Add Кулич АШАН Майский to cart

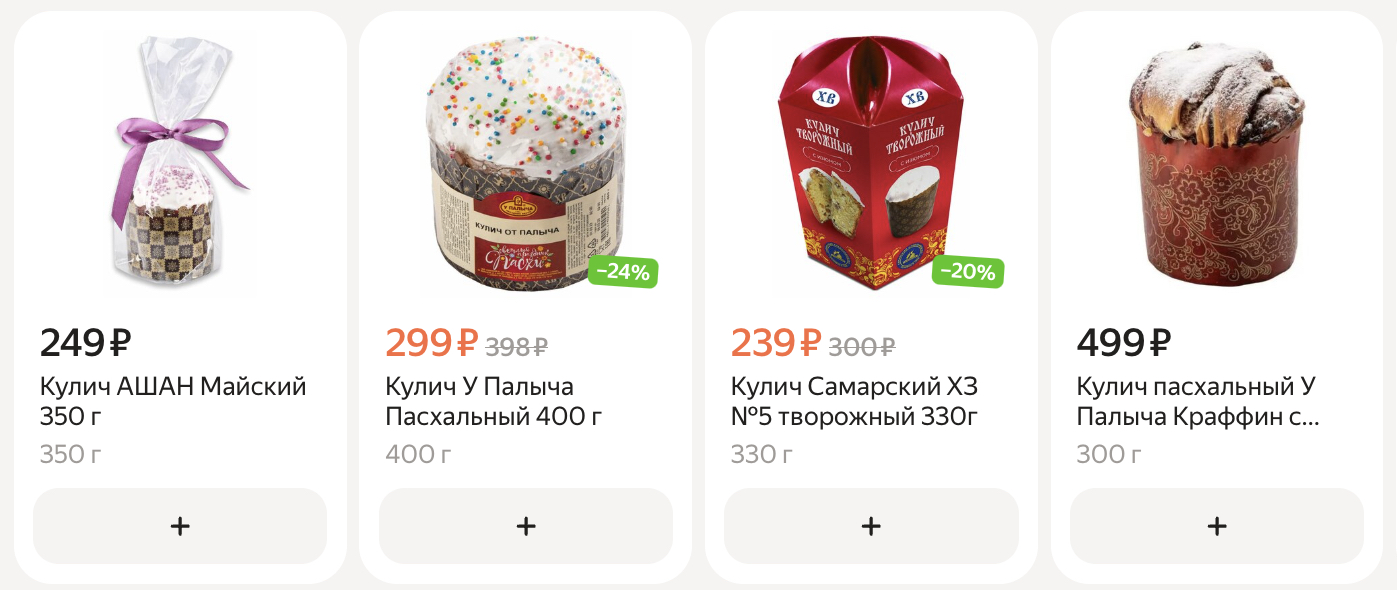coord(180,526)
